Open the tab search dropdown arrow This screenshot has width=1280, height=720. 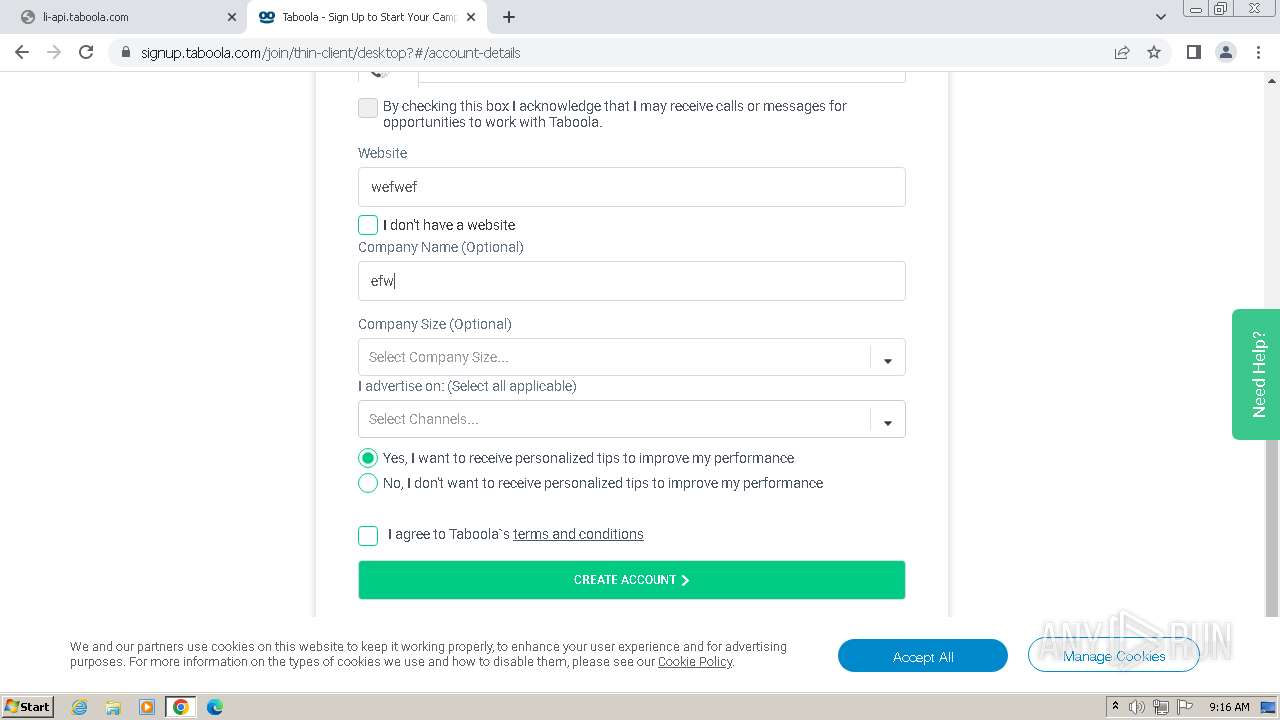[1160, 17]
